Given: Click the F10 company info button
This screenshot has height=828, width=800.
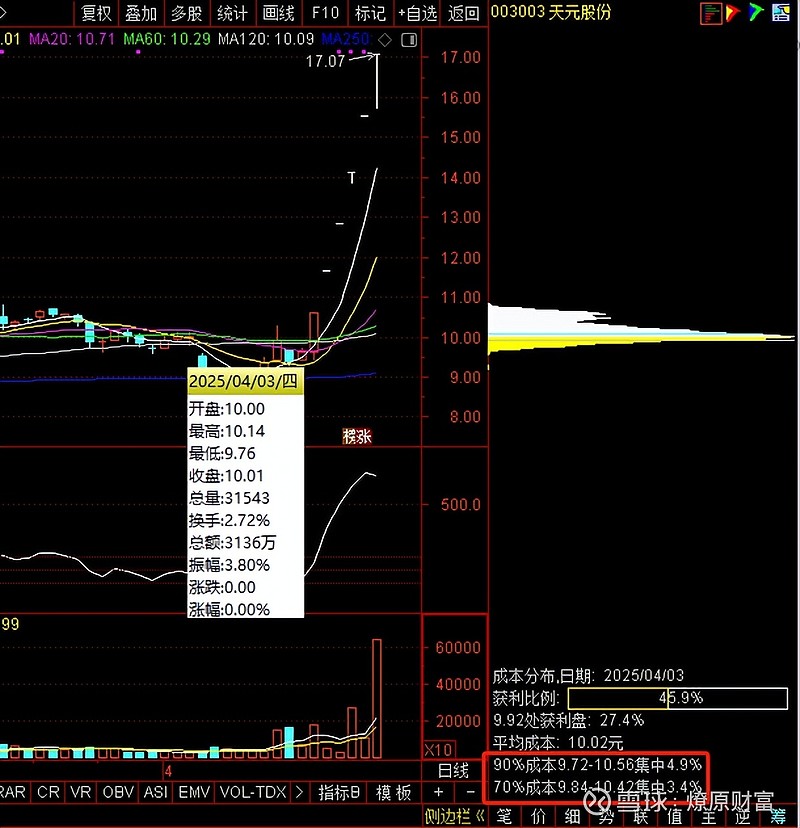Looking at the screenshot, I should click(324, 14).
